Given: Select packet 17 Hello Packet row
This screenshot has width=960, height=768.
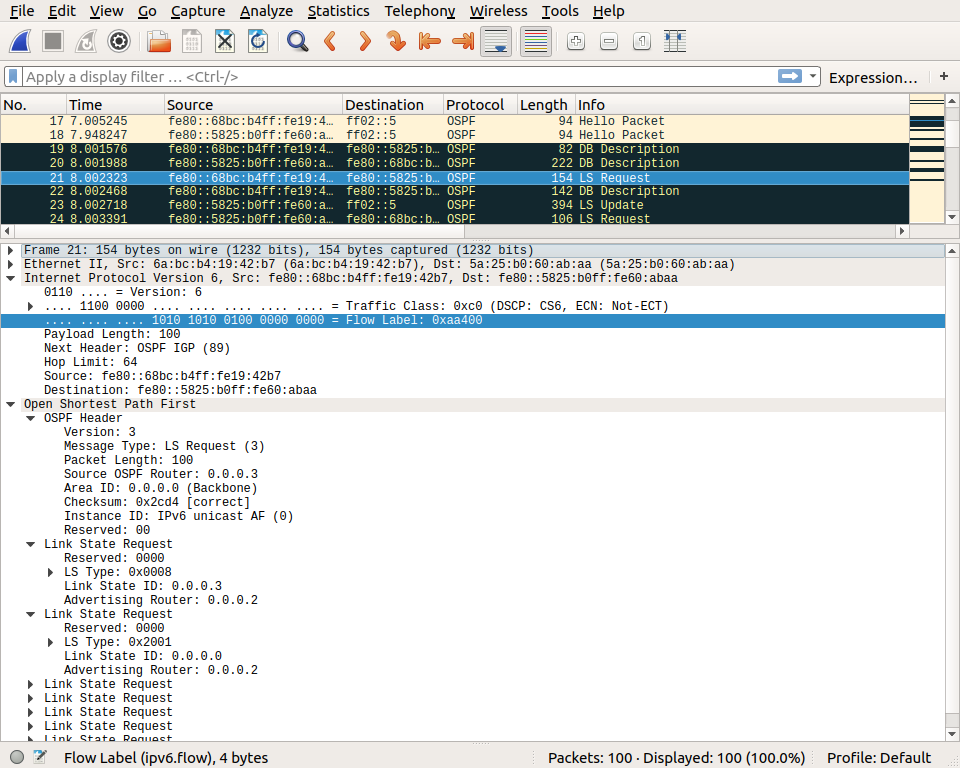Looking at the screenshot, I should (455, 121).
